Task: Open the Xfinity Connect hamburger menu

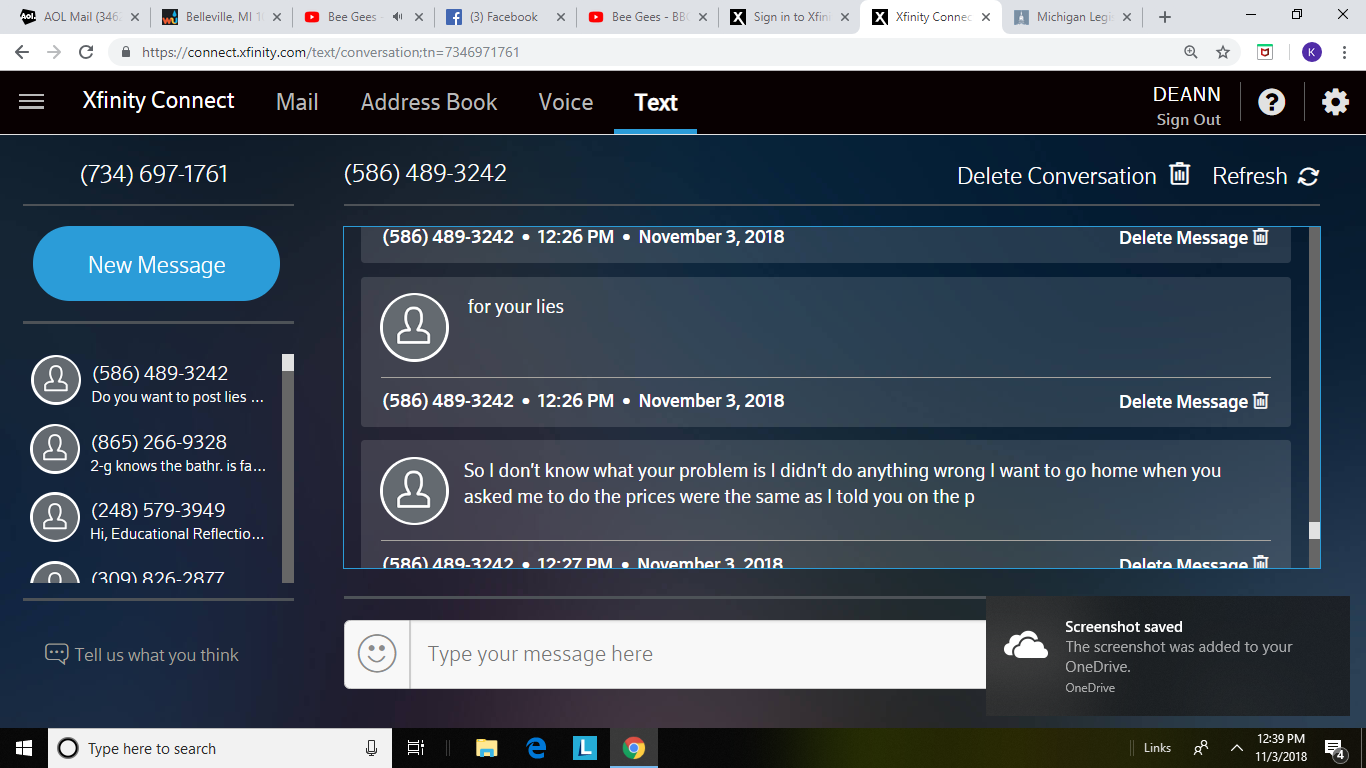Action: (32, 101)
